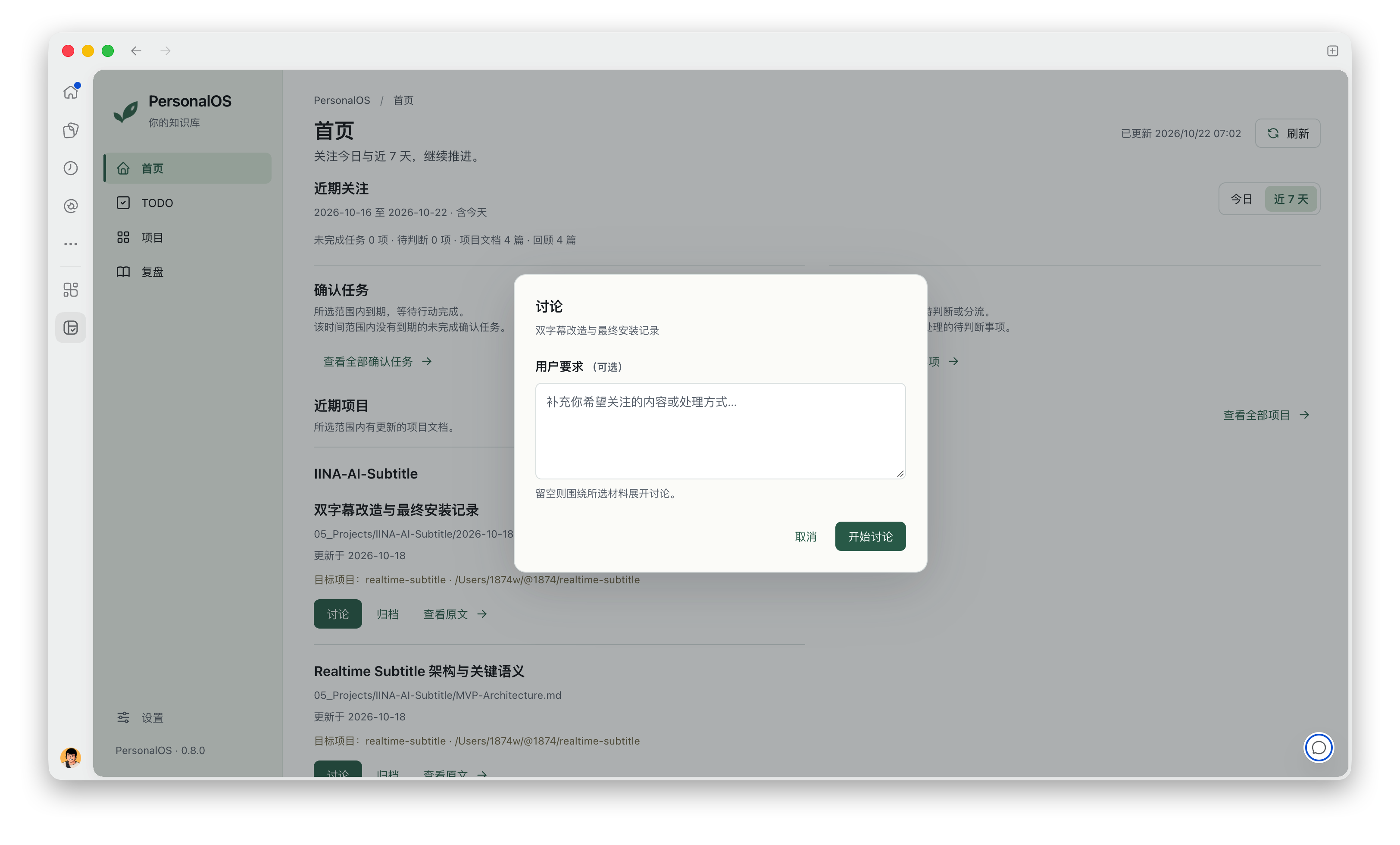This screenshot has height=845, width=1400.
Task: Switch the range to 近 7 天
Action: 1291,200
